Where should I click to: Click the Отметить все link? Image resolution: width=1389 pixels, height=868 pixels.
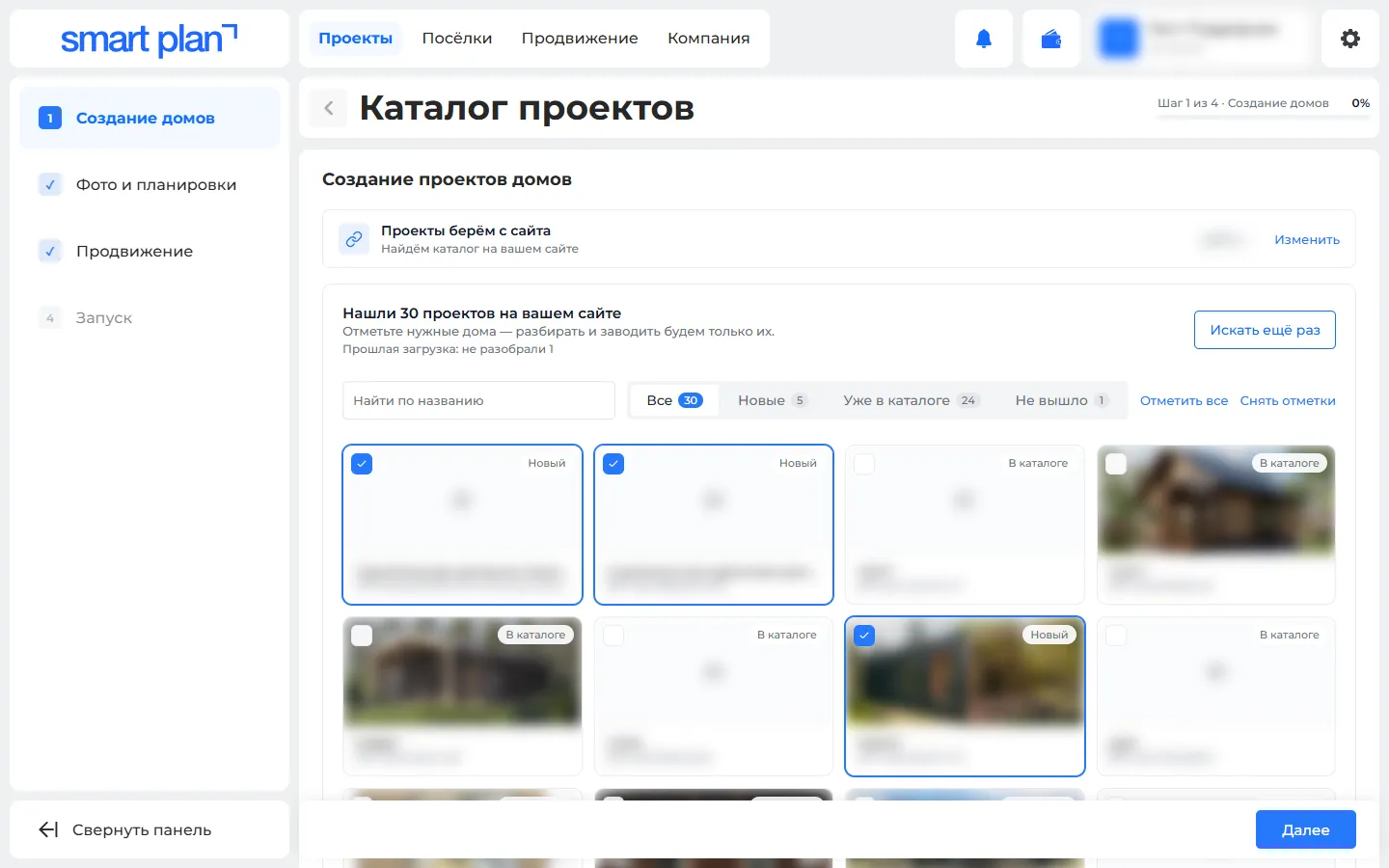pos(1184,400)
